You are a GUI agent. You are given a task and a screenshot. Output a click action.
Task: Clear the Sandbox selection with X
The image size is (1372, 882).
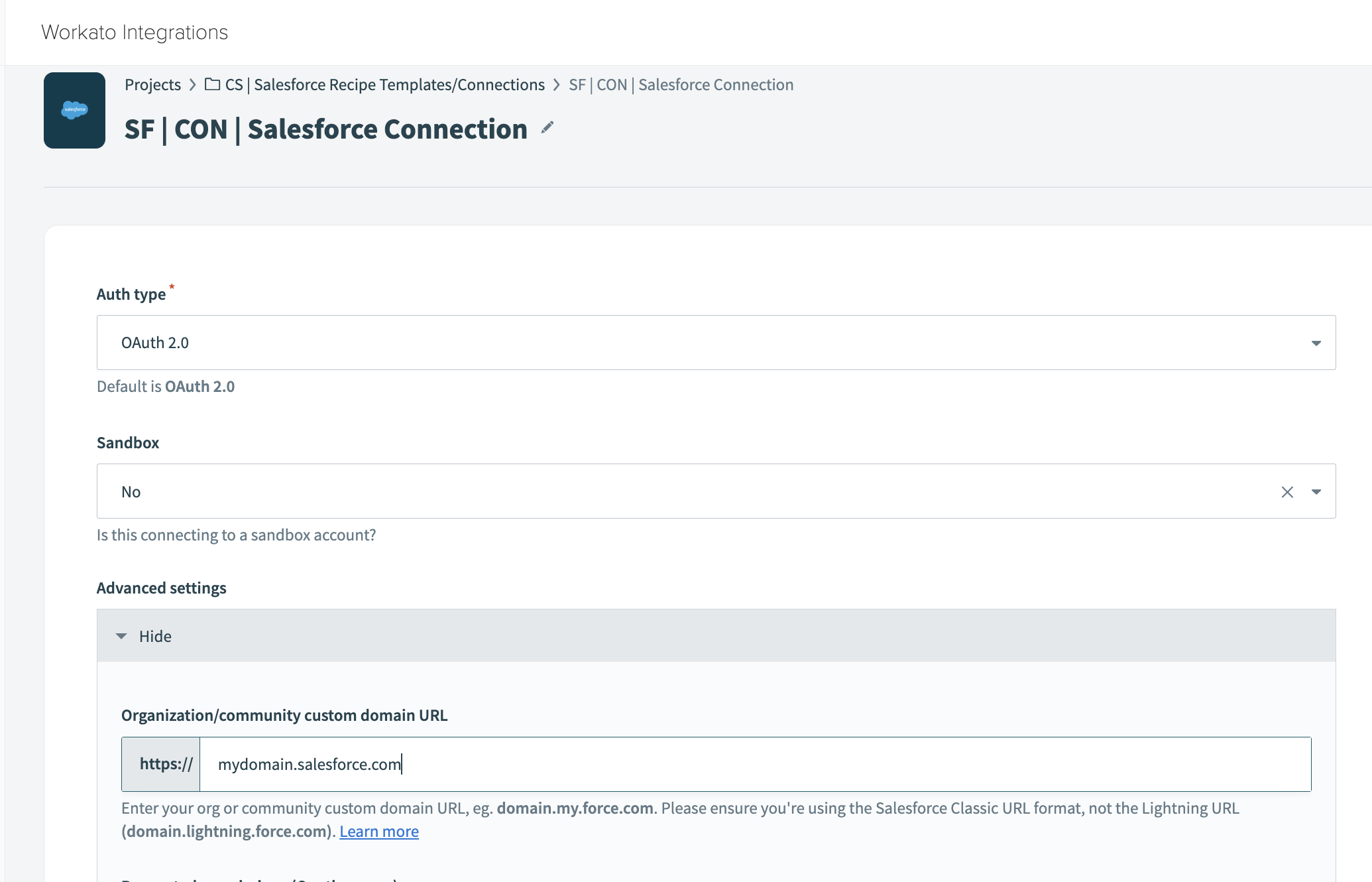(x=1287, y=492)
